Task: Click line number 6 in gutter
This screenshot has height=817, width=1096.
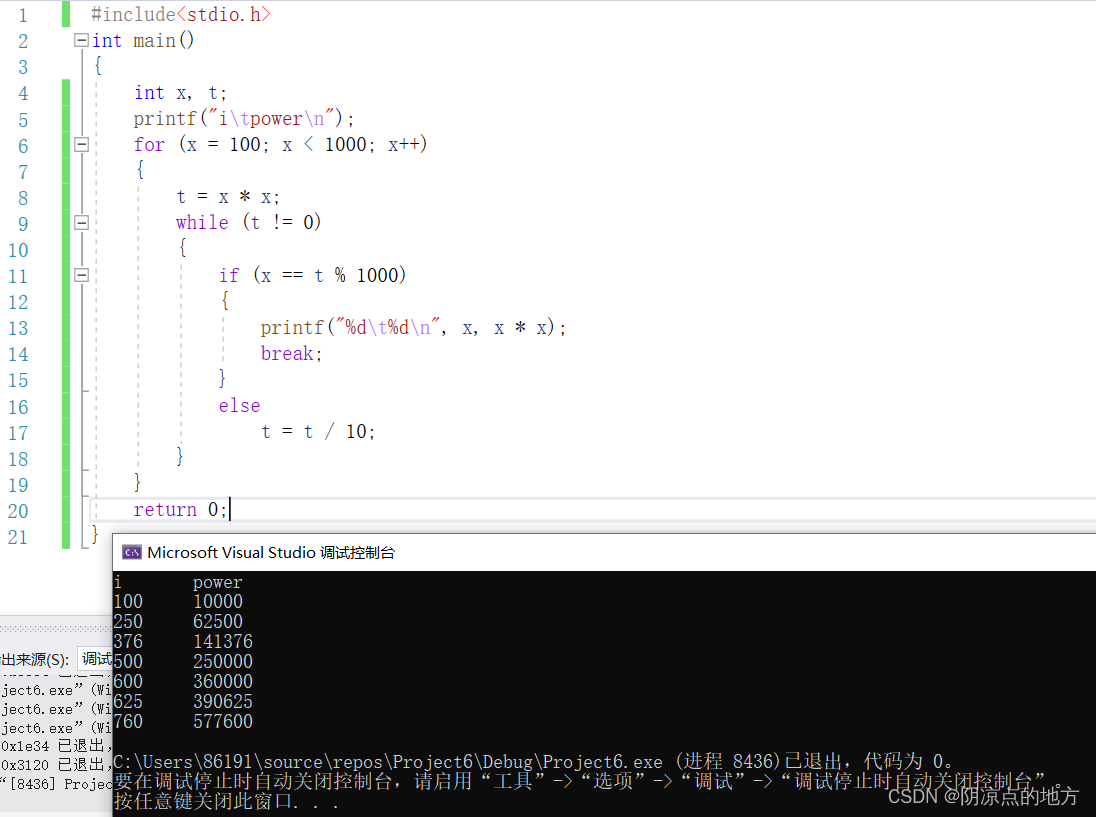Action: (x=23, y=146)
